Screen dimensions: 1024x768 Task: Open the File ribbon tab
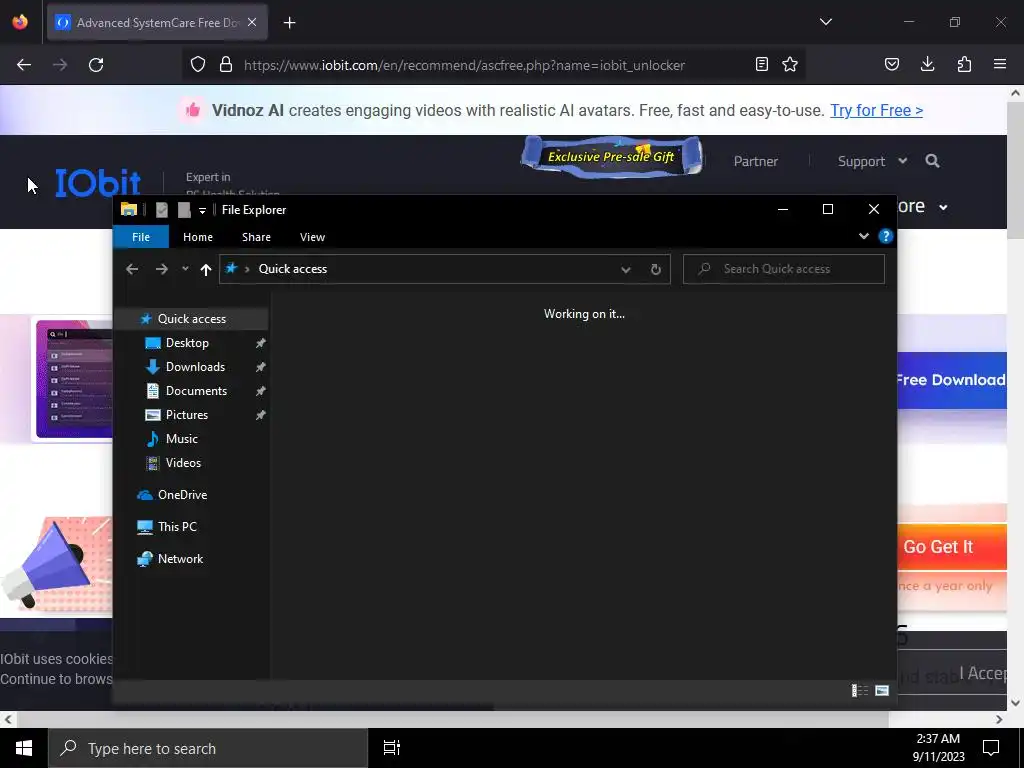tap(141, 237)
